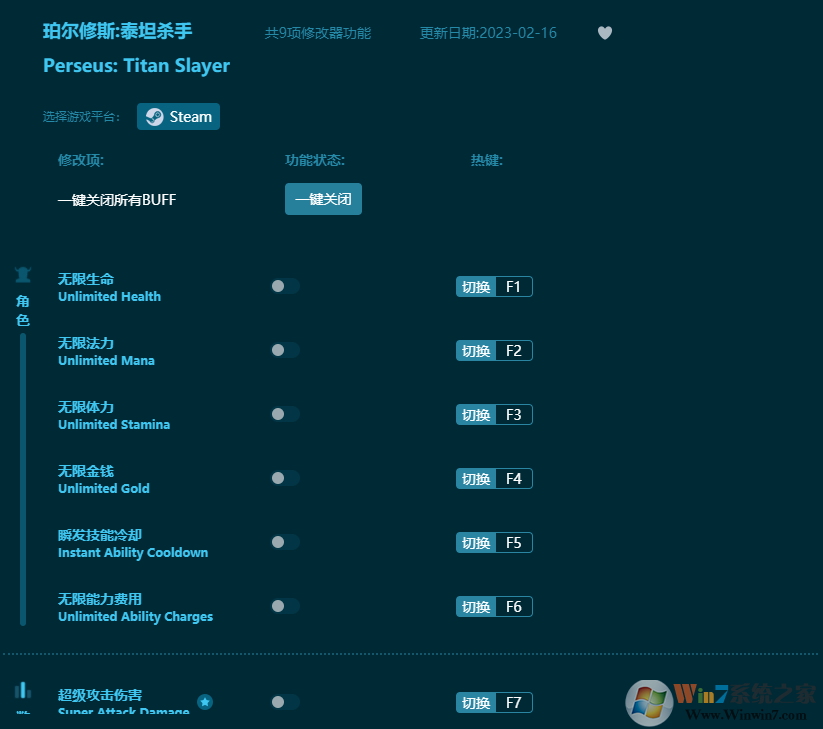Click the Perseus: Titan Slayer title
The width and height of the screenshot is (823, 729).
[136, 66]
